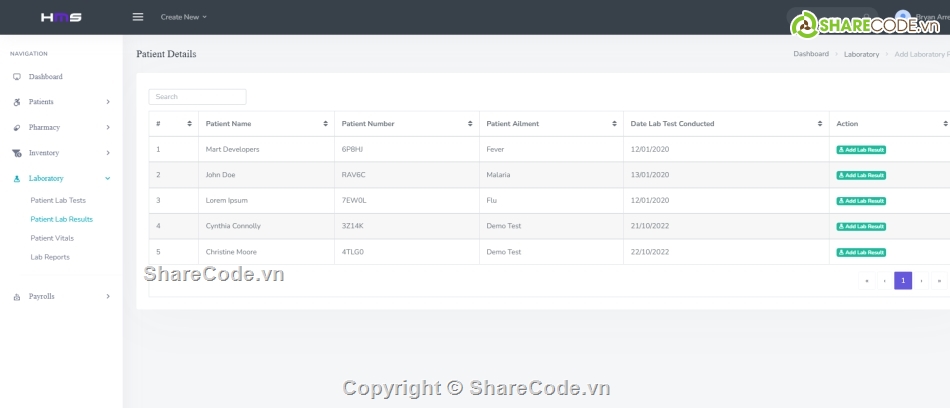Go to previous page of table
950x408 pixels.
point(885,281)
